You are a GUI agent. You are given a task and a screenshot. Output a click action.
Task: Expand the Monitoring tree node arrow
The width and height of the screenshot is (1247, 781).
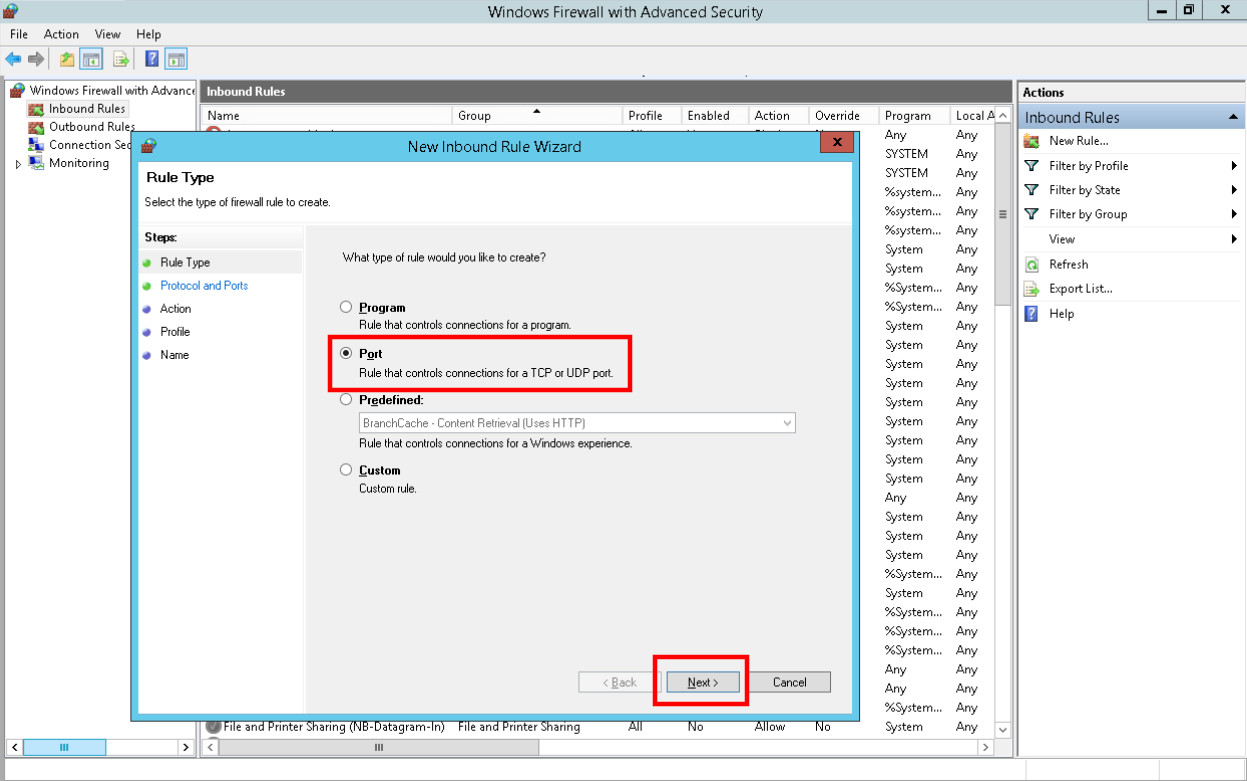(19, 164)
